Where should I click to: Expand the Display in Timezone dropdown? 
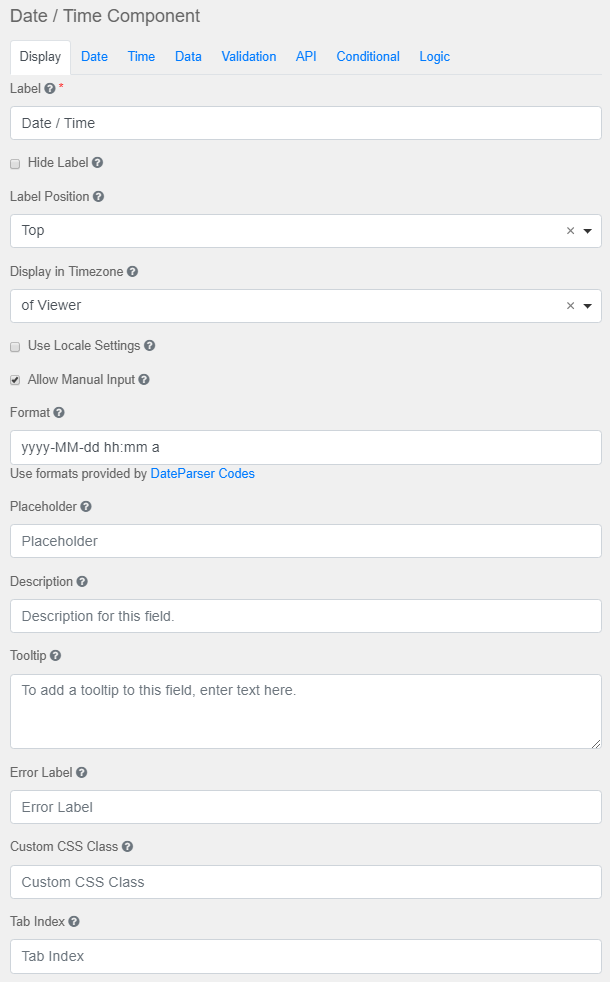click(x=589, y=306)
